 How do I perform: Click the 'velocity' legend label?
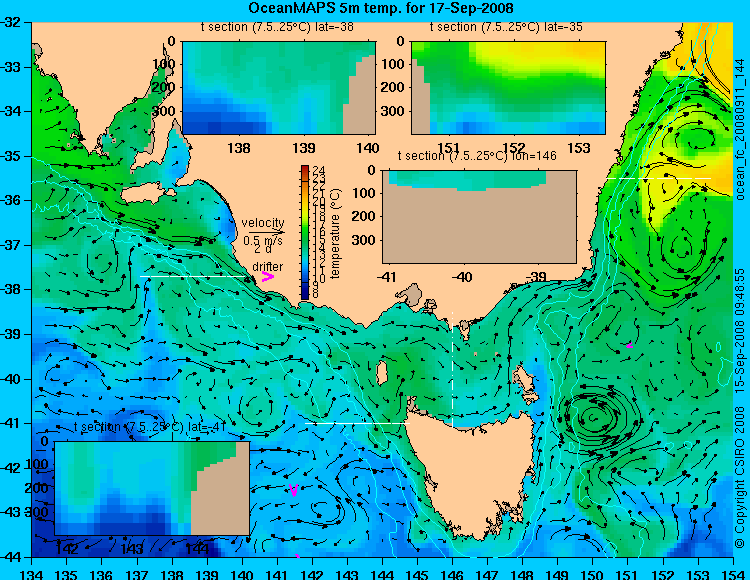click(x=263, y=223)
